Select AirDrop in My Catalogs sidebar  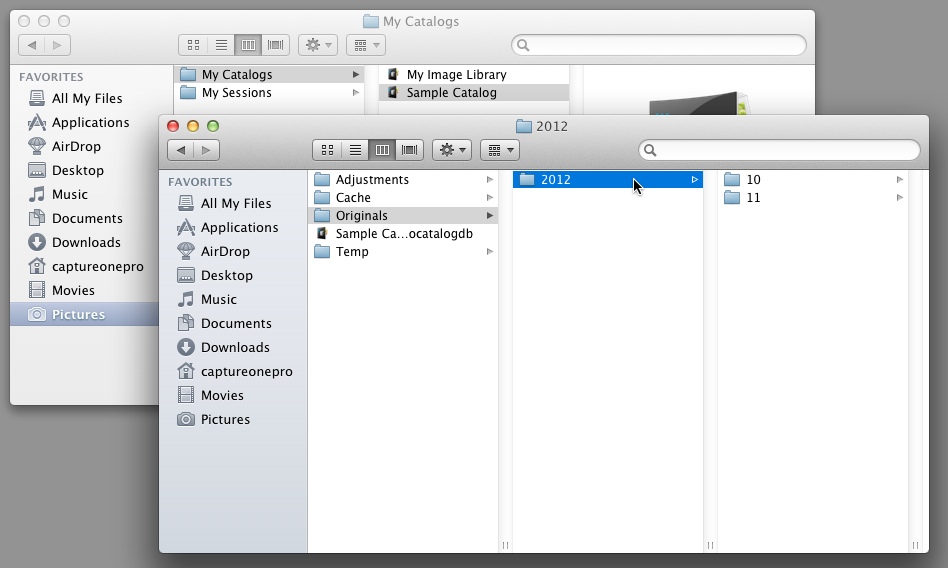click(x=85, y=146)
